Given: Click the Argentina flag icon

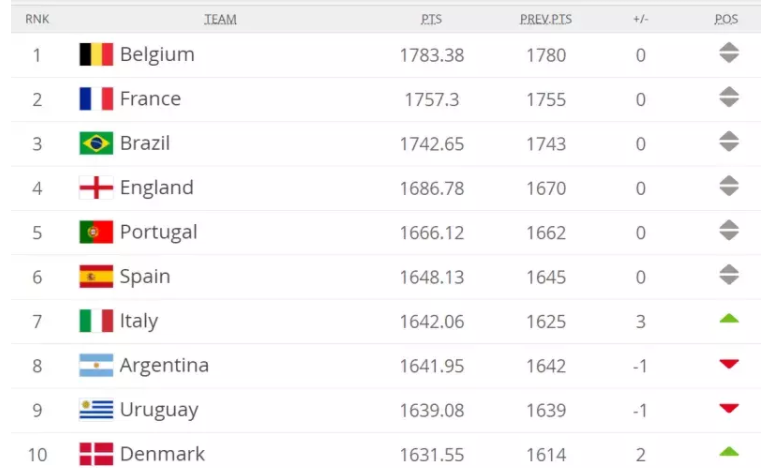Looking at the screenshot, I should [96, 365].
